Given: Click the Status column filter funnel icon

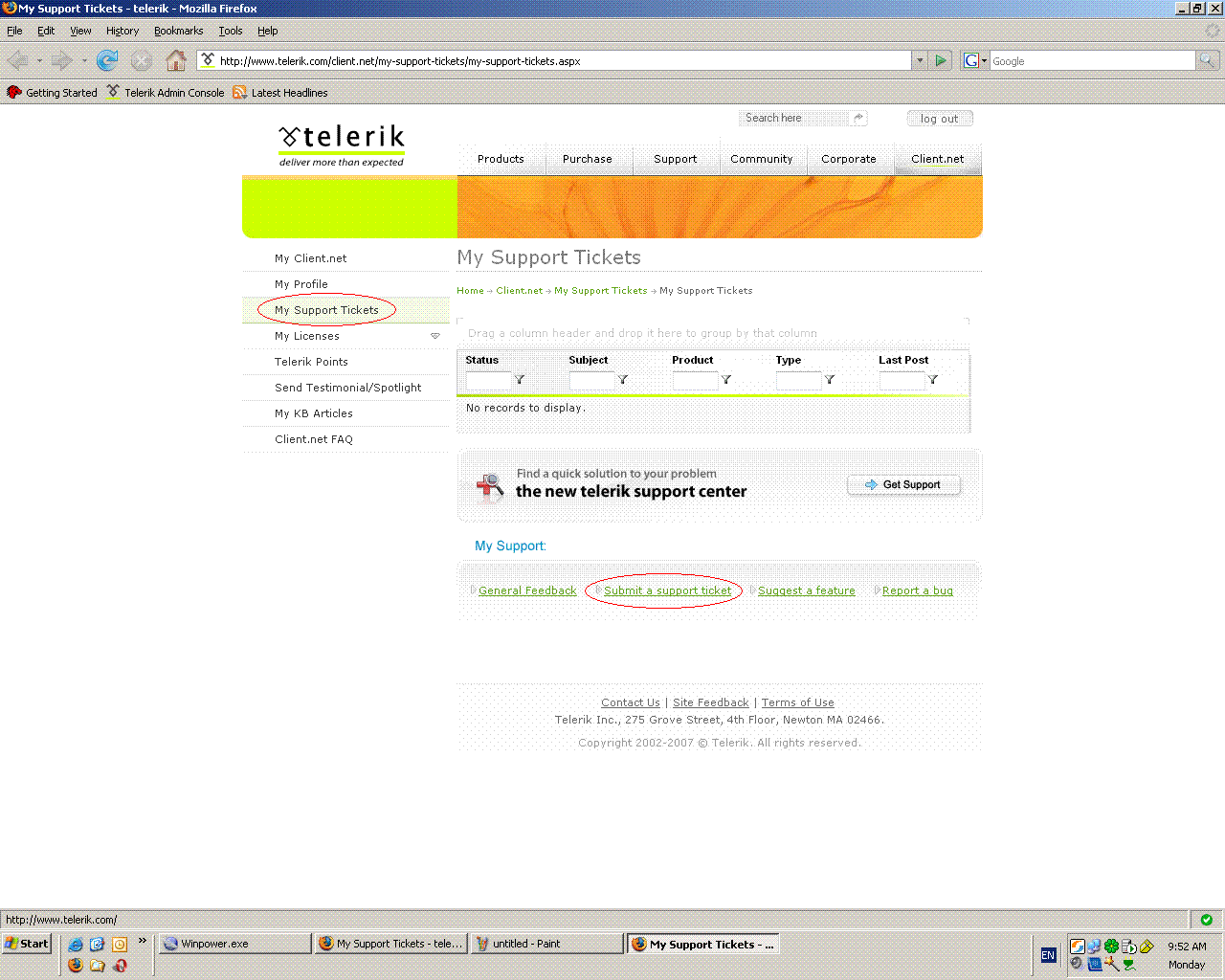Looking at the screenshot, I should pyautogui.click(x=520, y=380).
